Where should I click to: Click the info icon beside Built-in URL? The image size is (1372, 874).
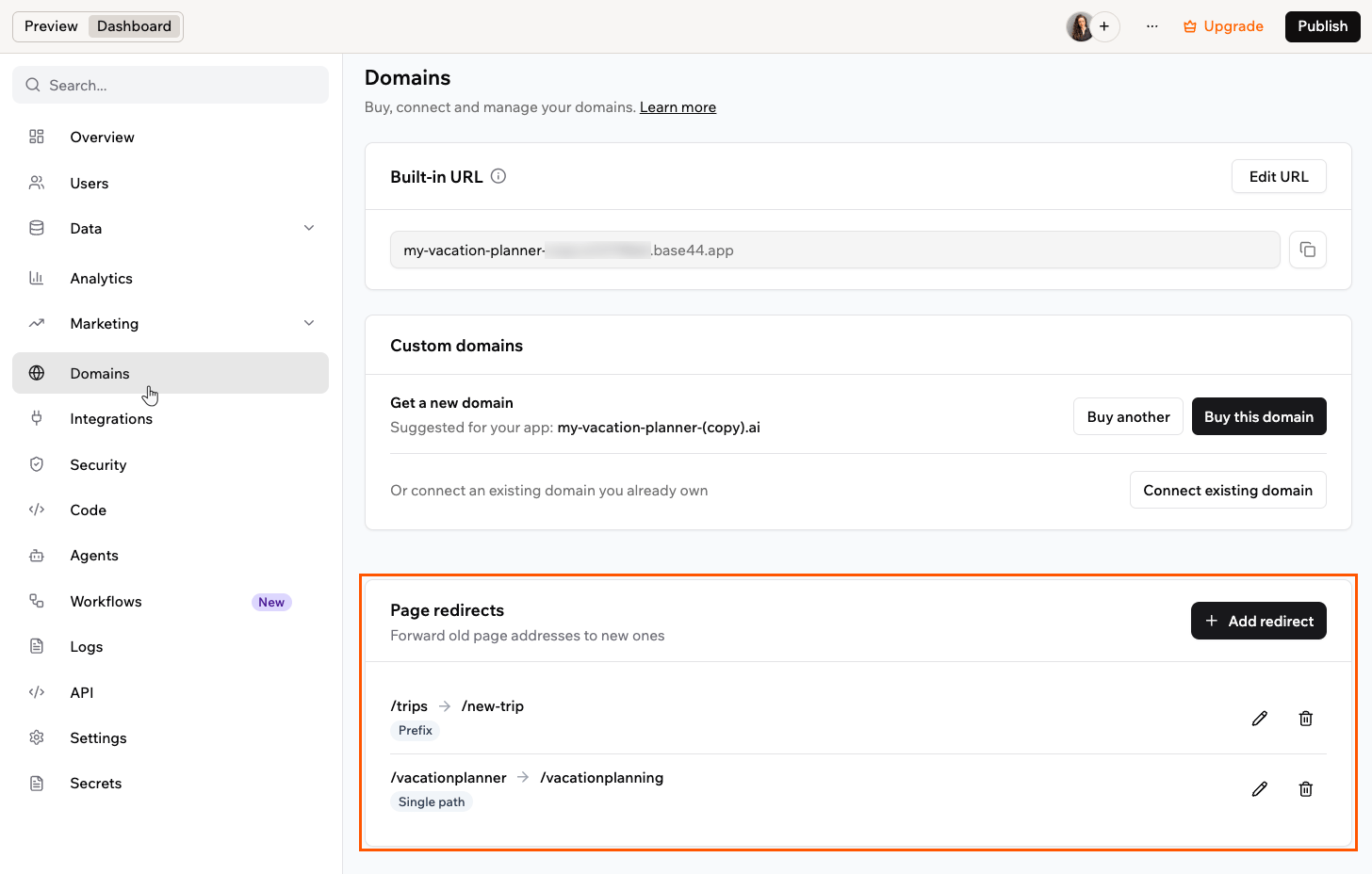coord(498,176)
